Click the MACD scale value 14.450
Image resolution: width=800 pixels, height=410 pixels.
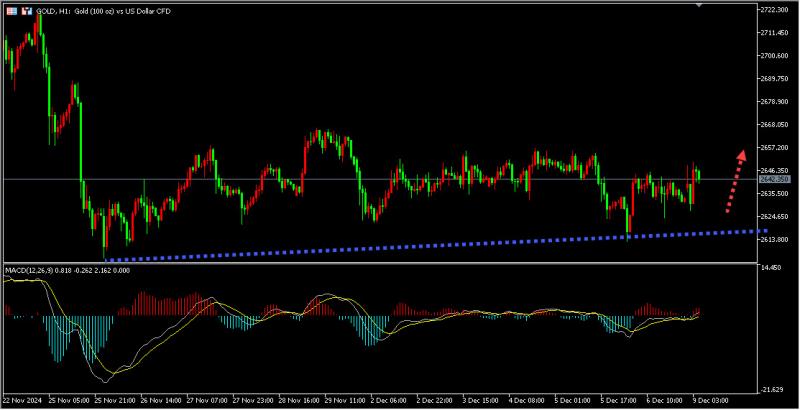772,269
